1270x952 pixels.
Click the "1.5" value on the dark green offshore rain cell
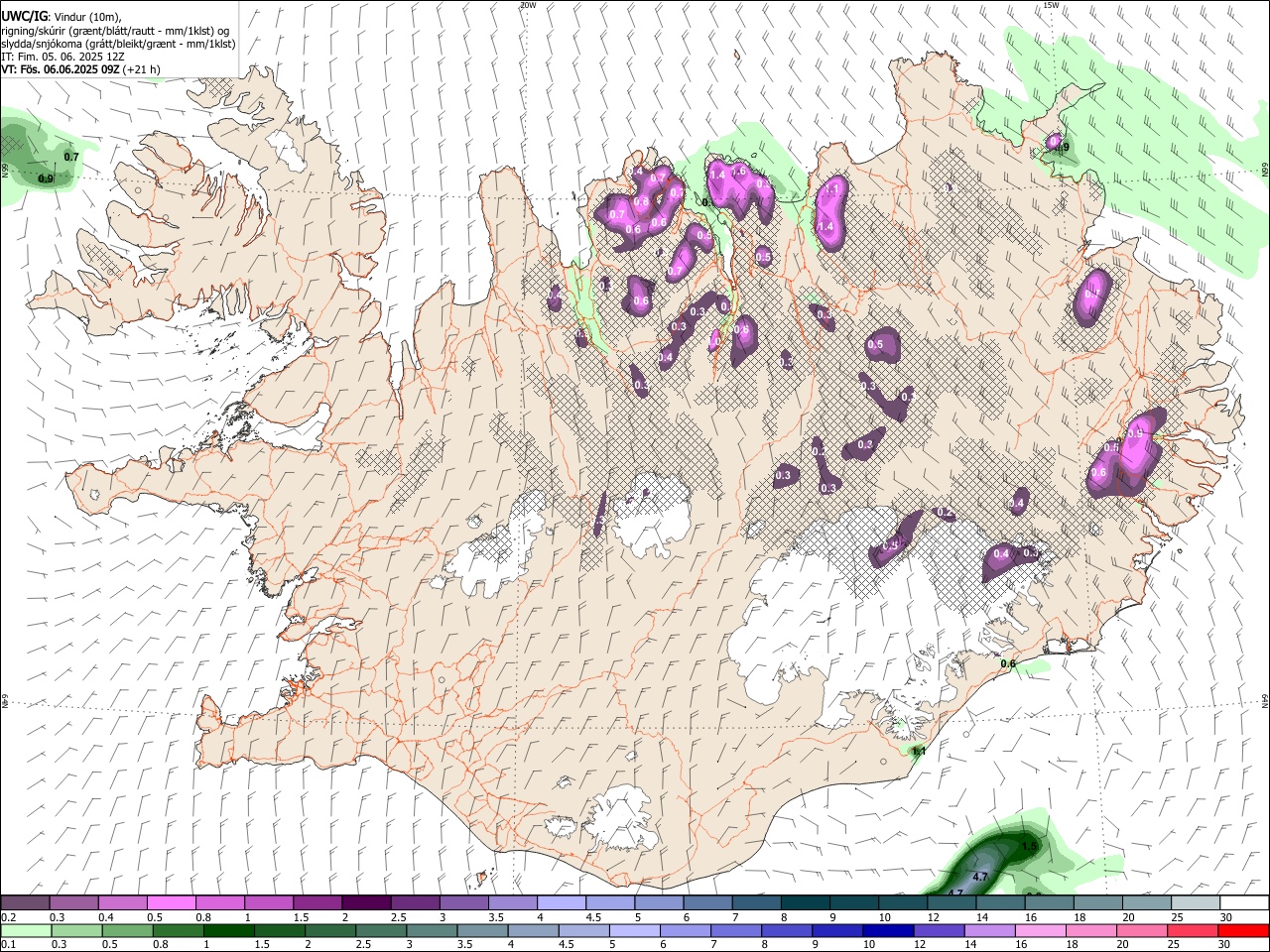pos(1029,847)
